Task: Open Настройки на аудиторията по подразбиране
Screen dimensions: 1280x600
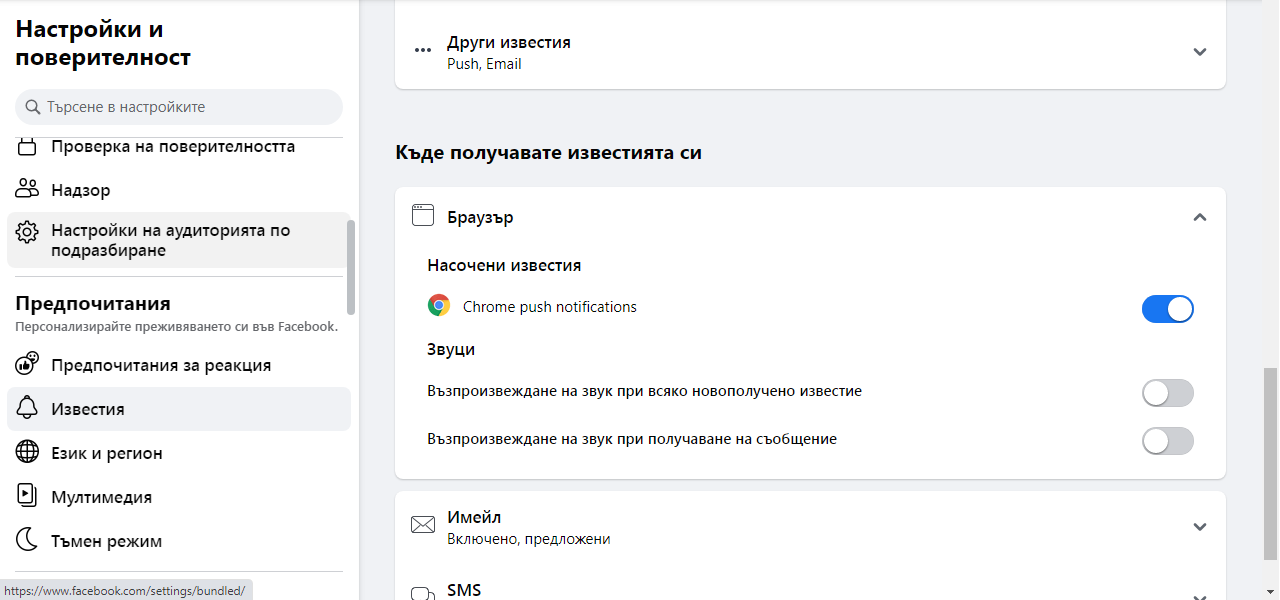Action: coord(170,241)
